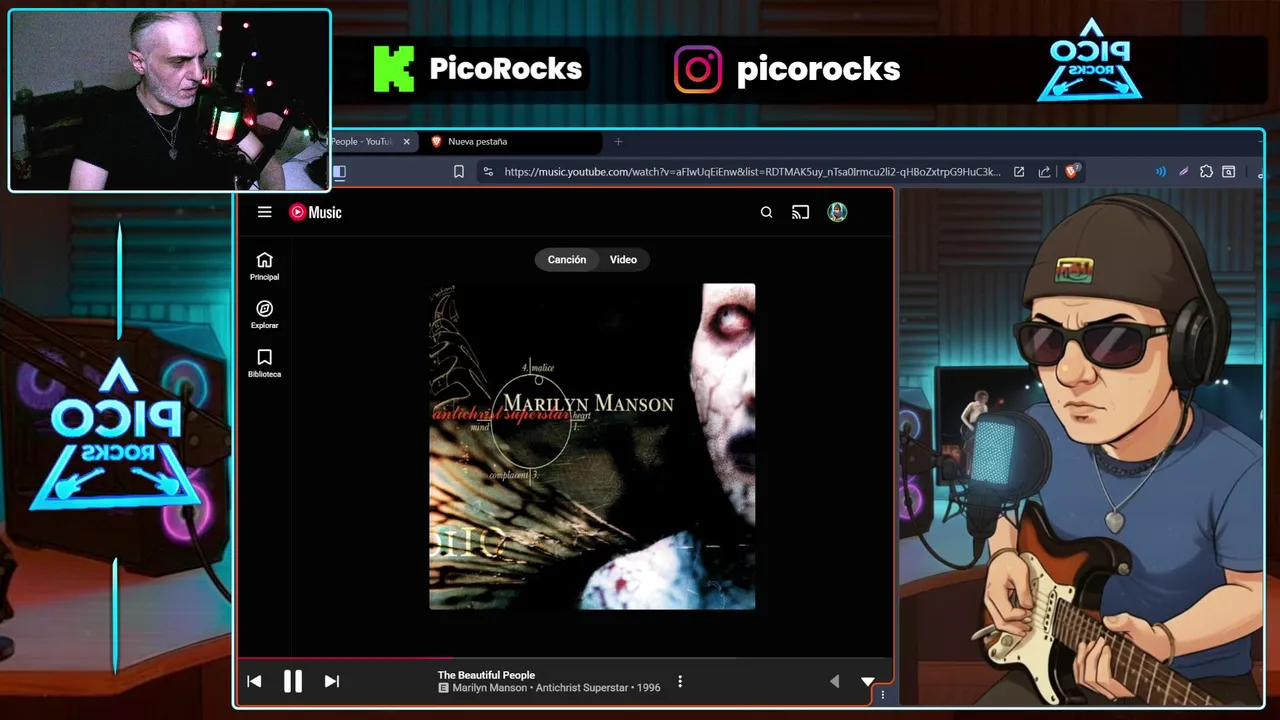Image resolution: width=1280 pixels, height=720 pixels.
Task: Skip to the next track
Action: point(332,681)
